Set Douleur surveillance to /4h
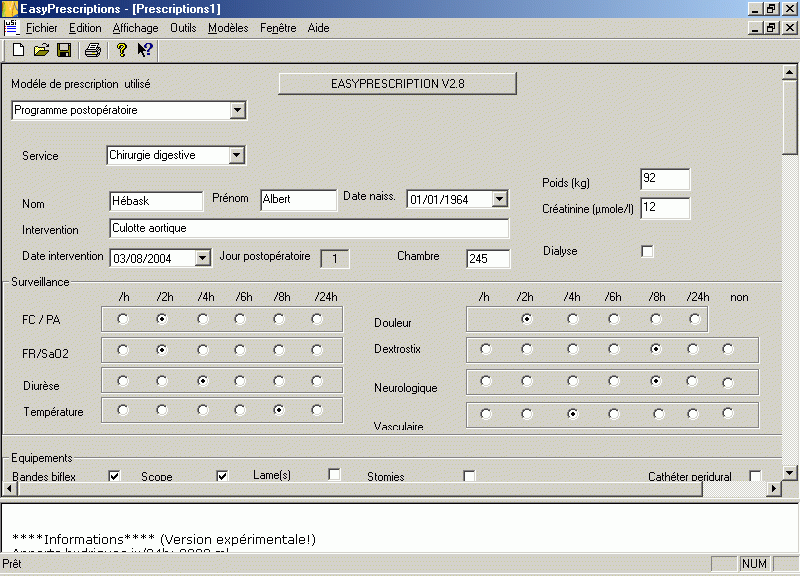This screenshot has height=576, width=800. pyautogui.click(x=573, y=319)
